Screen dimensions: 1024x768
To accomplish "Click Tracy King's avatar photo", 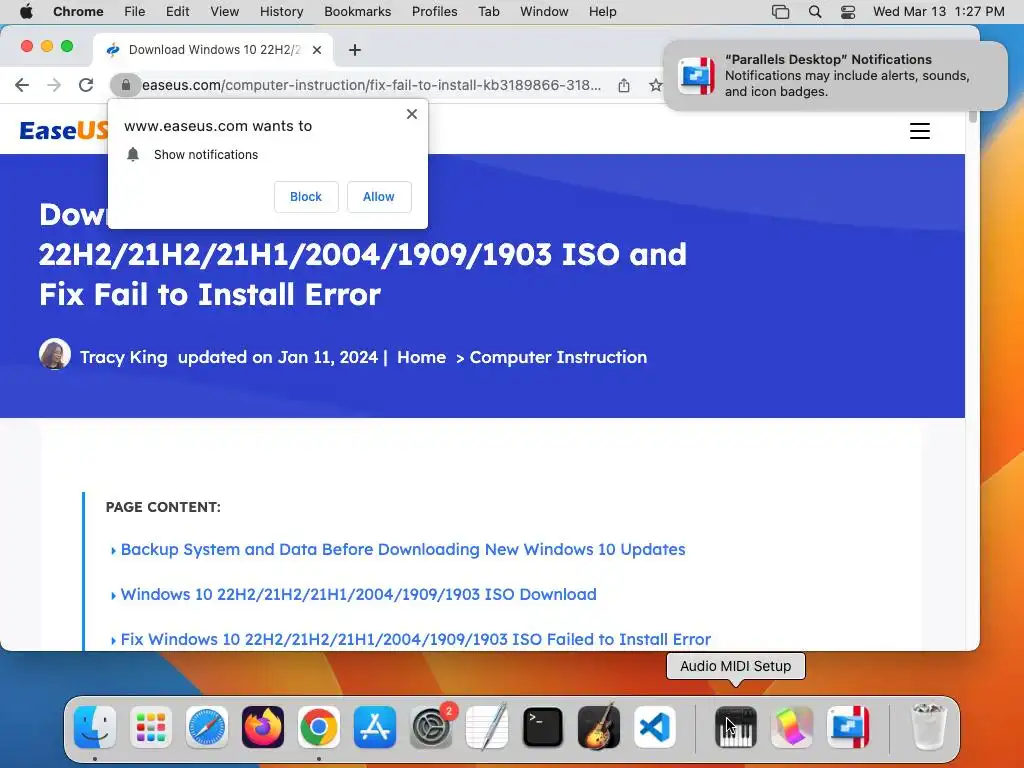I will 55,355.
